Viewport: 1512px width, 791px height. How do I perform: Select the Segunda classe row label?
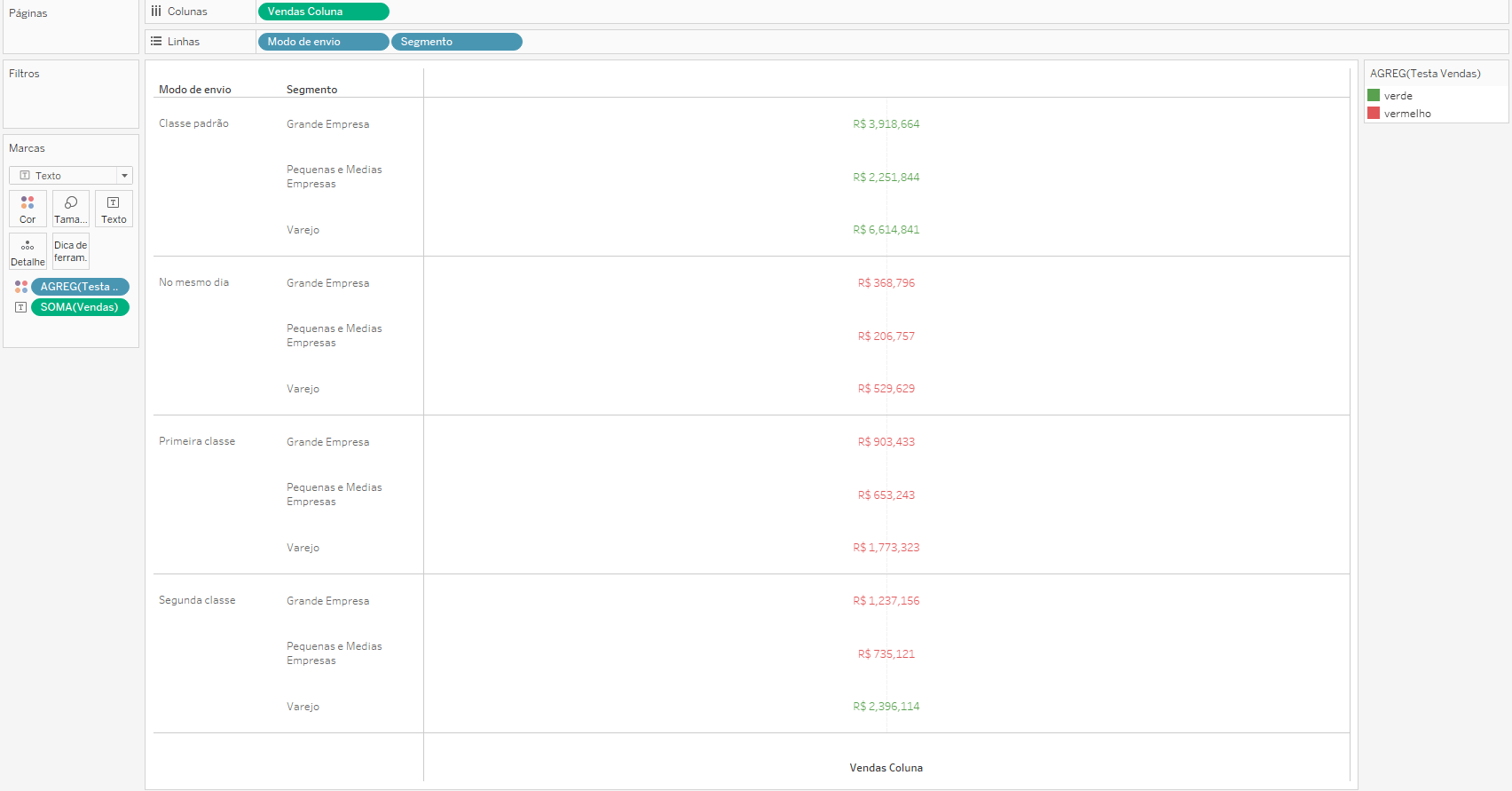pyautogui.click(x=197, y=600)
